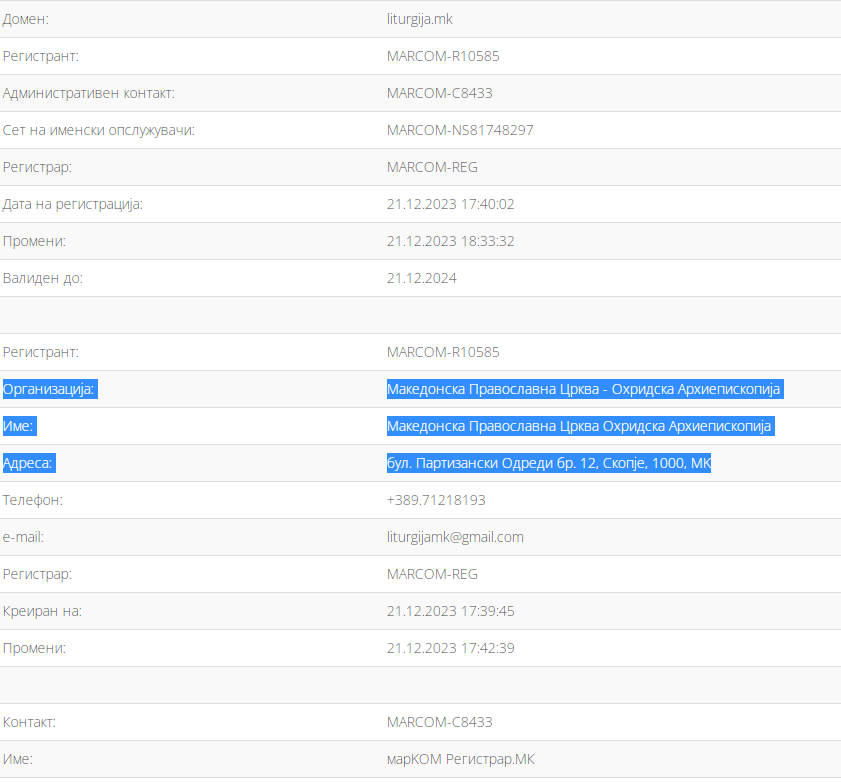Screen dimensions: 841x782
Task: Select the name server set MARCOM-NS81748297
Action: [x=460, y=130]
